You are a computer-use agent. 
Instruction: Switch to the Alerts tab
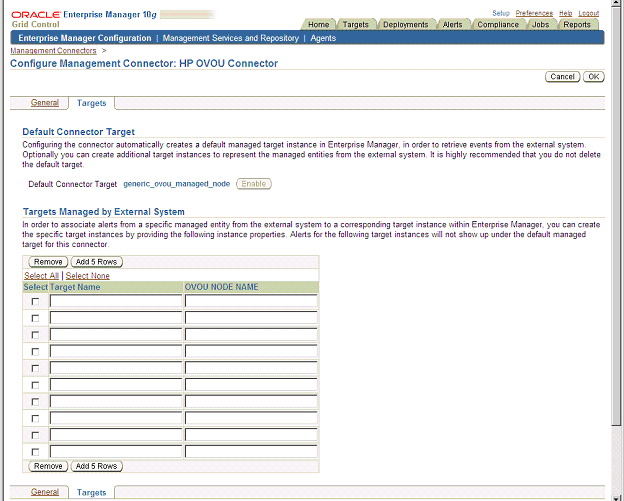(x=452, y=24)
